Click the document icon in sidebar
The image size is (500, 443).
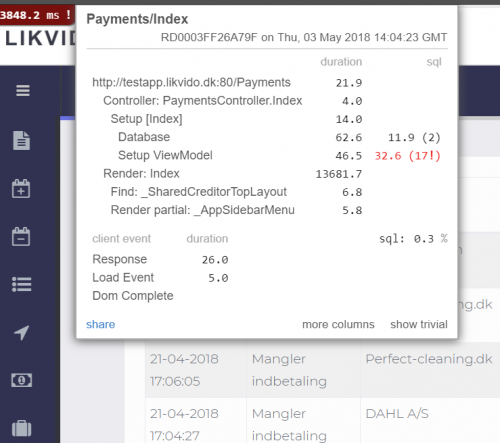point(21,140)
